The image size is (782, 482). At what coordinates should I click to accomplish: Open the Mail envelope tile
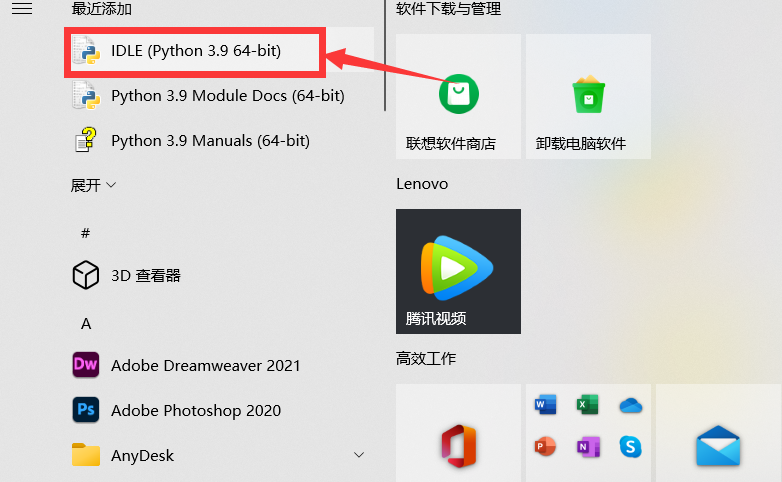click(x=718, y=433)
